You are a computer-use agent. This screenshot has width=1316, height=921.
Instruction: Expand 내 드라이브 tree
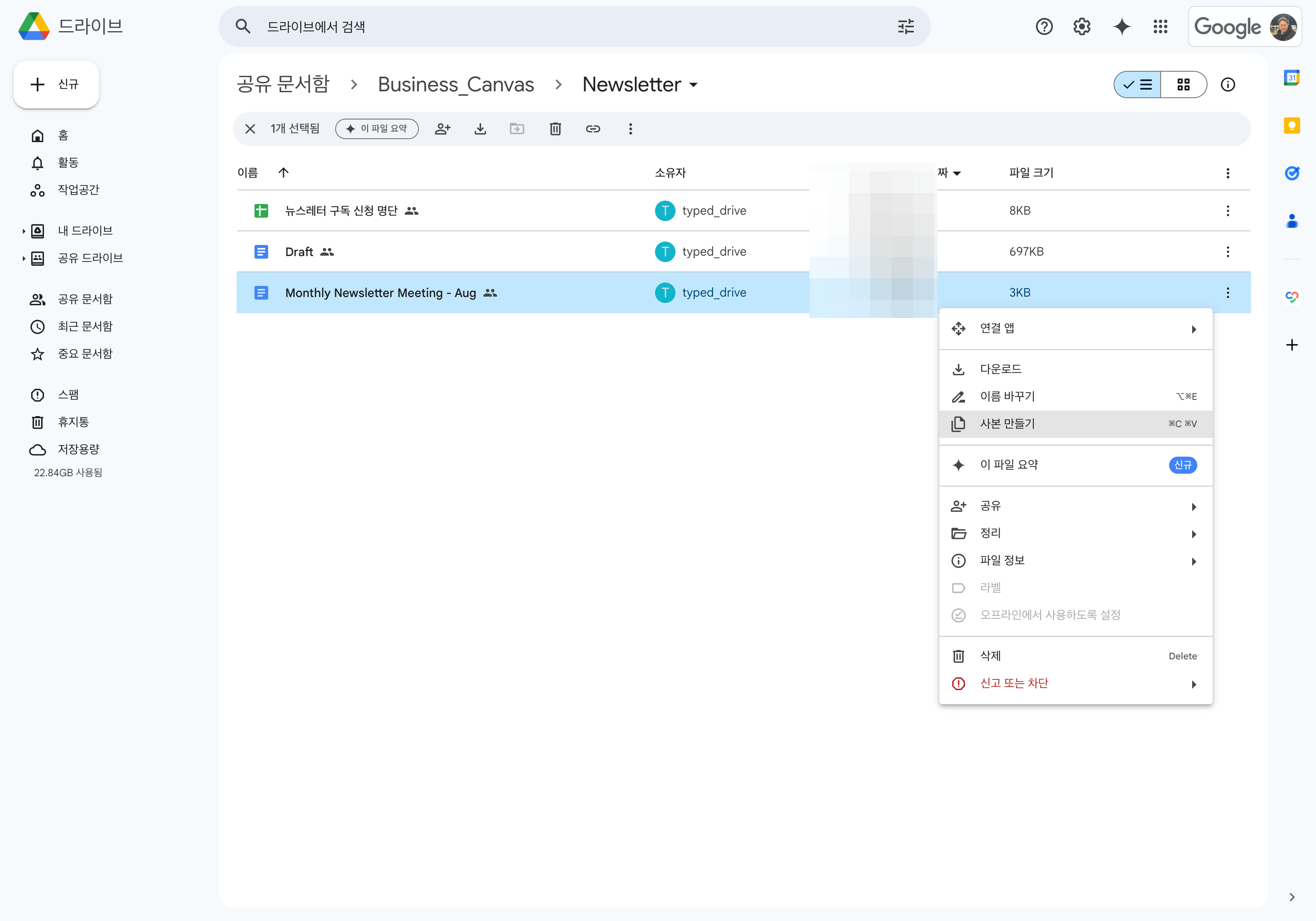pos(23,231)
